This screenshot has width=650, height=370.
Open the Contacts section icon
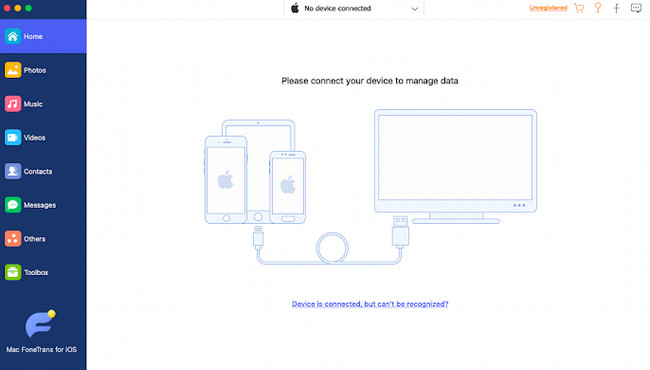[x=13, y=171]
